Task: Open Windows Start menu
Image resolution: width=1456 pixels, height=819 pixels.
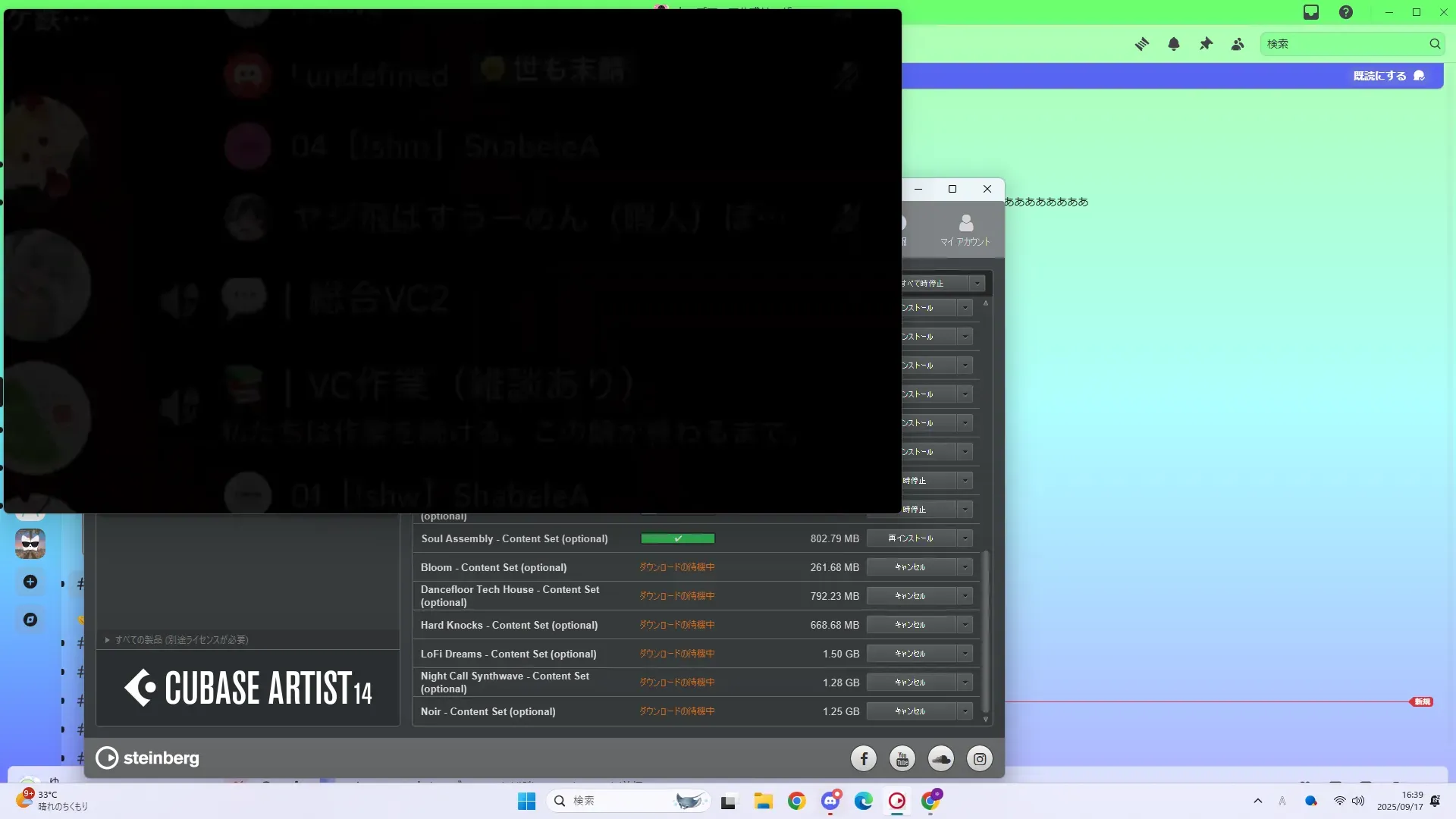Action: tap(526, 801)
